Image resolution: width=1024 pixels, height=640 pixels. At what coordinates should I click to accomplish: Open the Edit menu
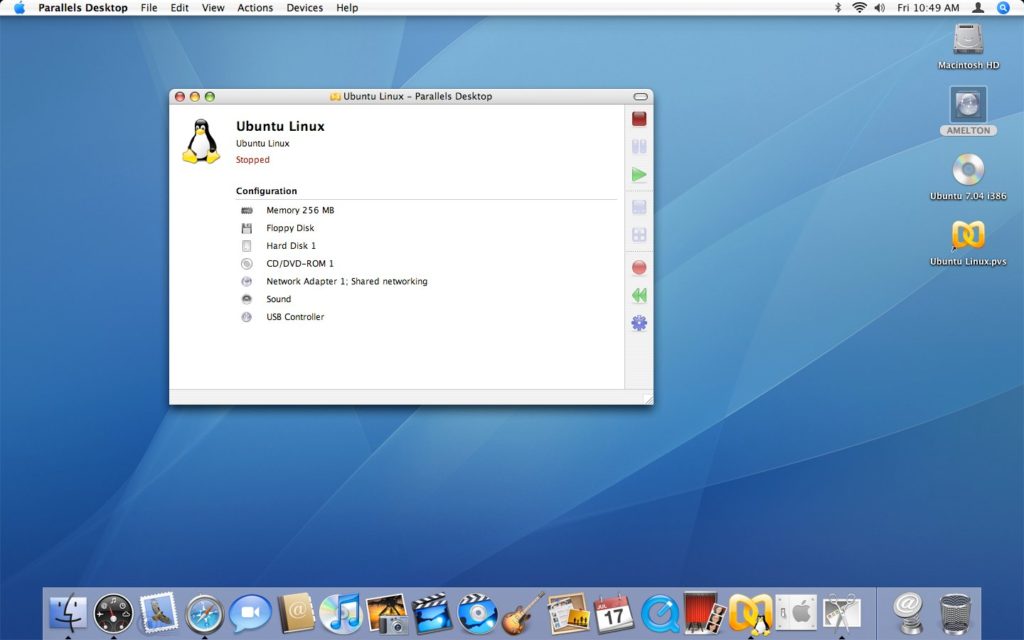[x=180, y=8]
